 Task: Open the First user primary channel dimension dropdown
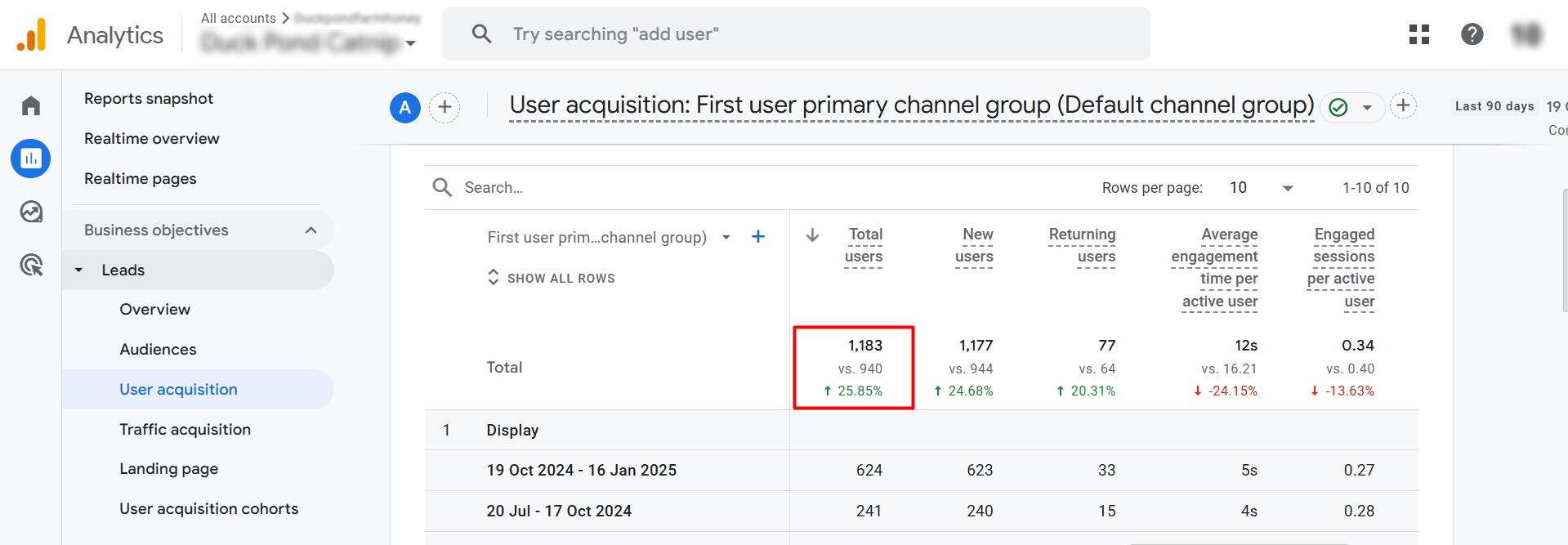click(x=726, y=238)
